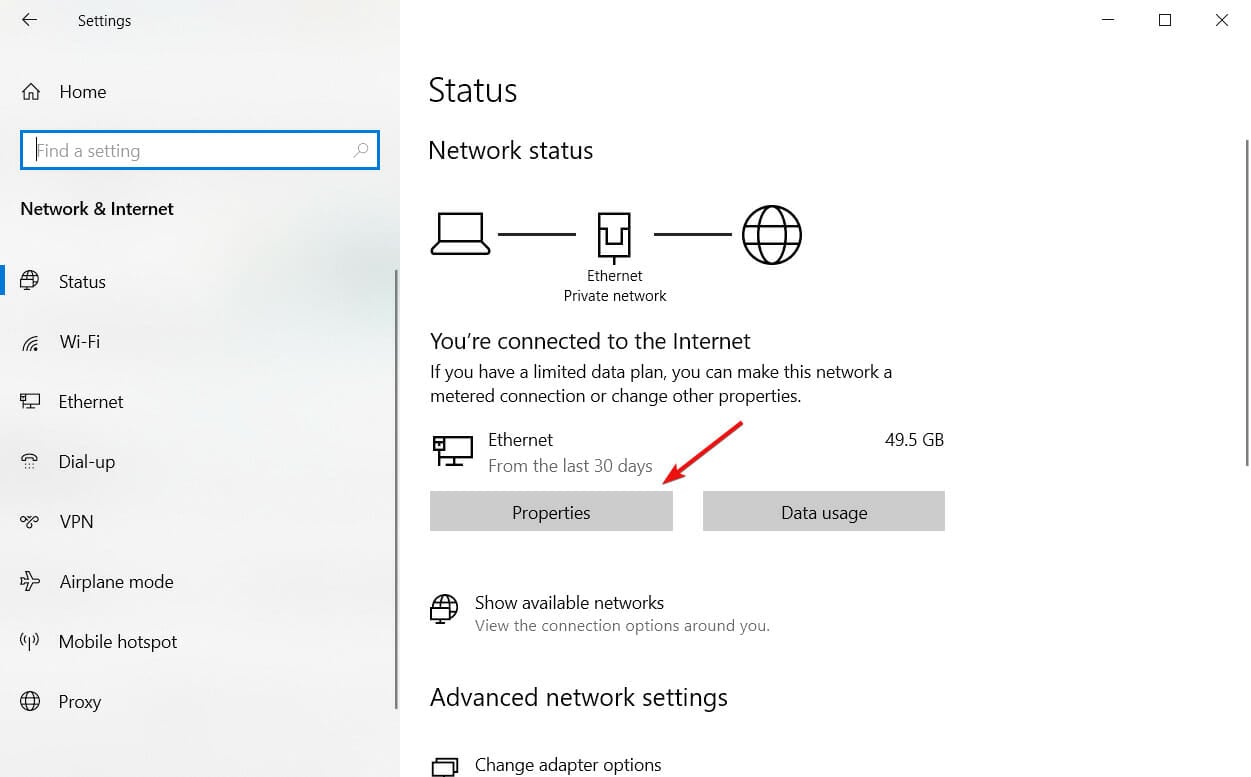Open the Proxy globe icon
Screen dimensions: 1251x777
pos(30,702)
